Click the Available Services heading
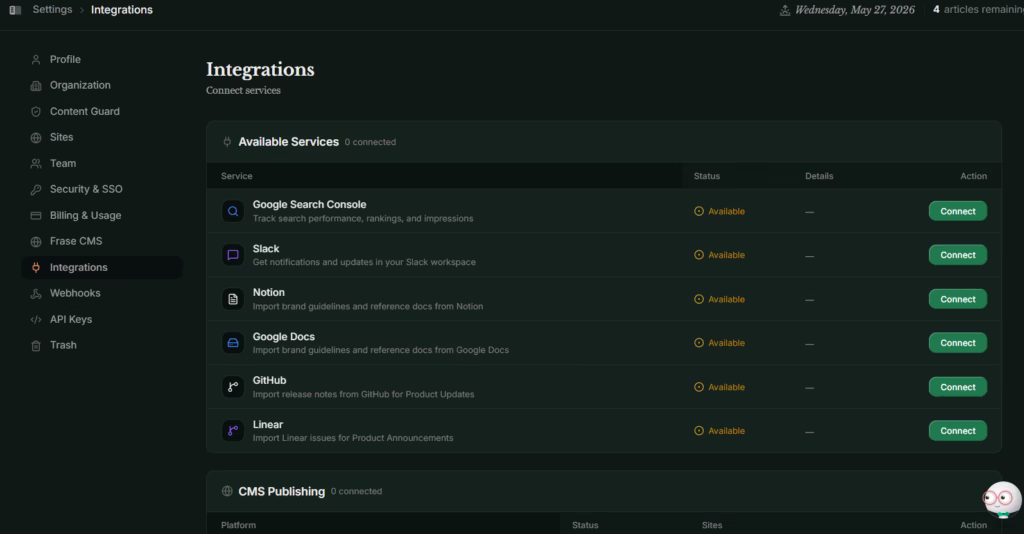Viewport: 1024px width, 534px height. (x=289, y=142)
